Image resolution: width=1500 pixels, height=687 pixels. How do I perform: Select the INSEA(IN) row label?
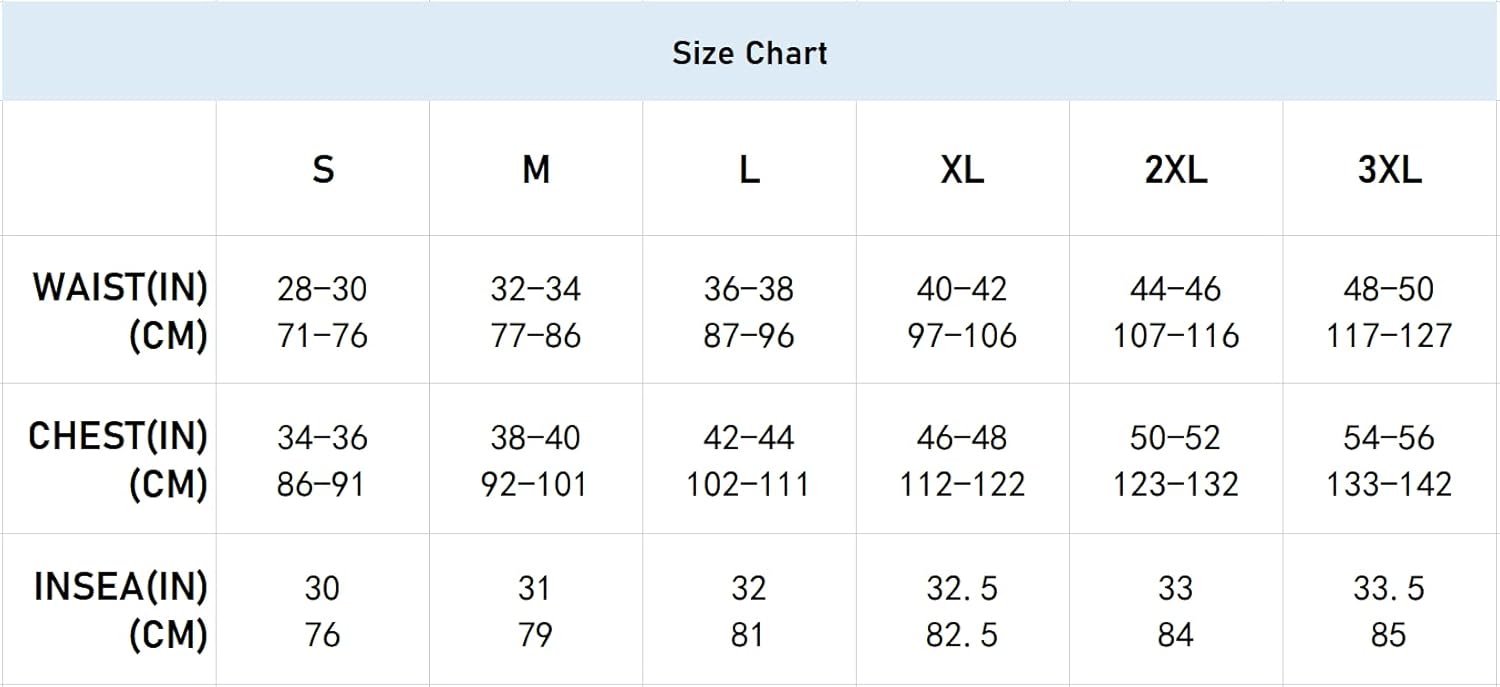(120, 586)
